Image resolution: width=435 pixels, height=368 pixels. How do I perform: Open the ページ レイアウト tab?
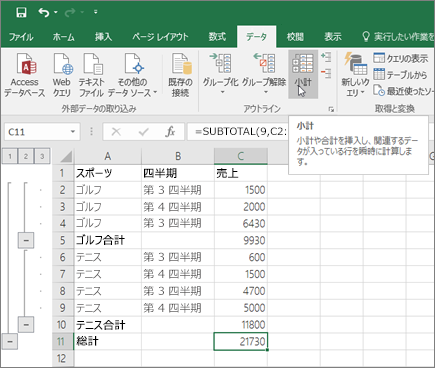160,37
